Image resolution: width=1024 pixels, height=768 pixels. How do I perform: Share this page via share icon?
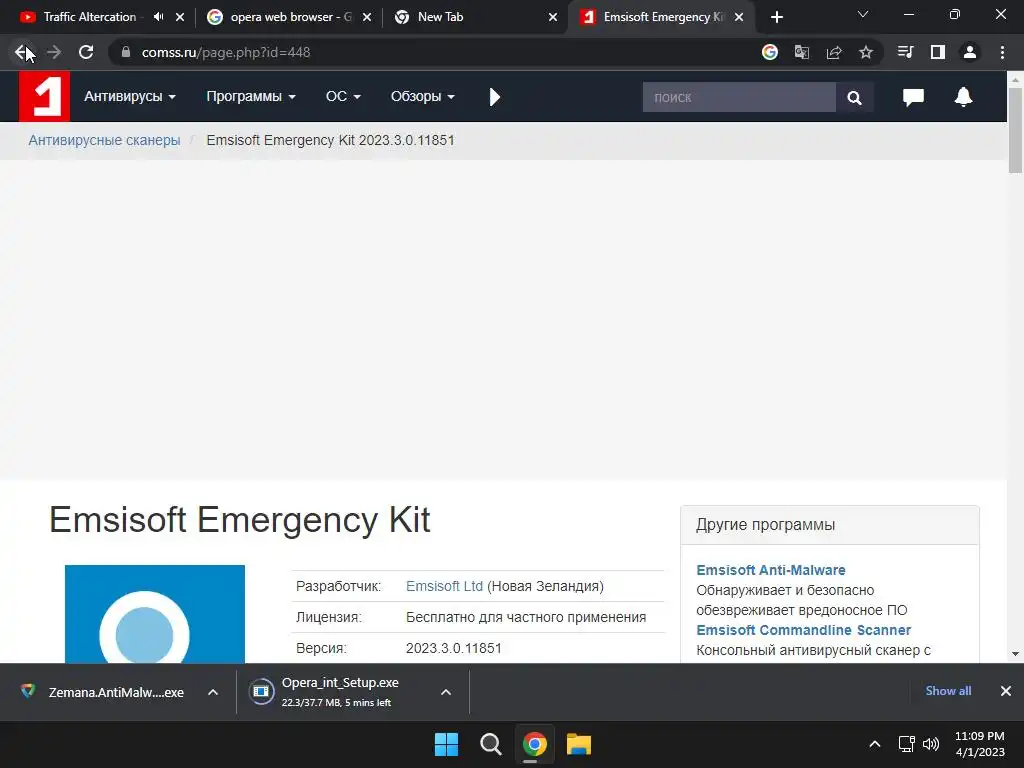834,52
